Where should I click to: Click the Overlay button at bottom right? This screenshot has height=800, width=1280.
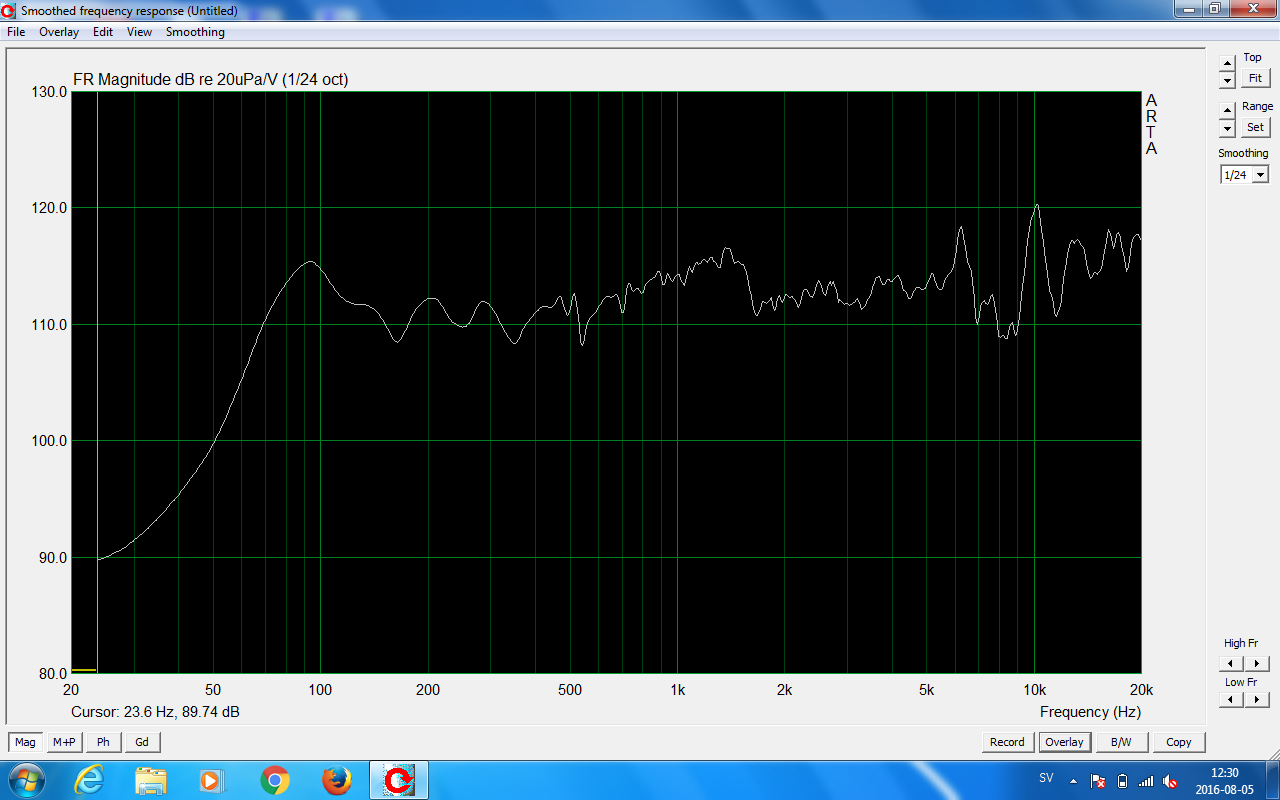pos(1064,742)
